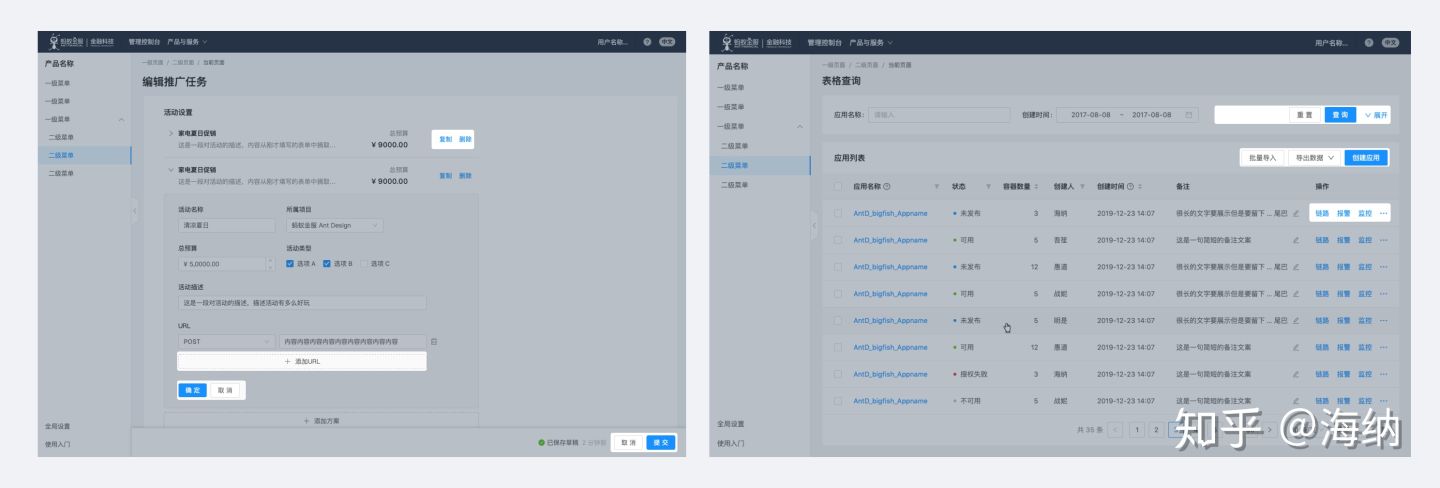
Task: Open 全局设置 in left window sidebar
Action: click(x=58, y=426)
